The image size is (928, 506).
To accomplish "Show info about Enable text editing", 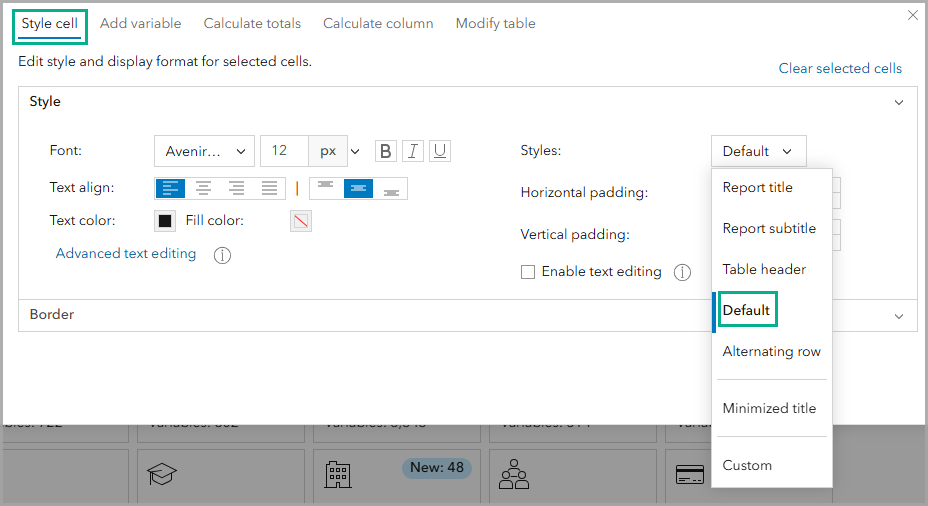I will [682, 272].
